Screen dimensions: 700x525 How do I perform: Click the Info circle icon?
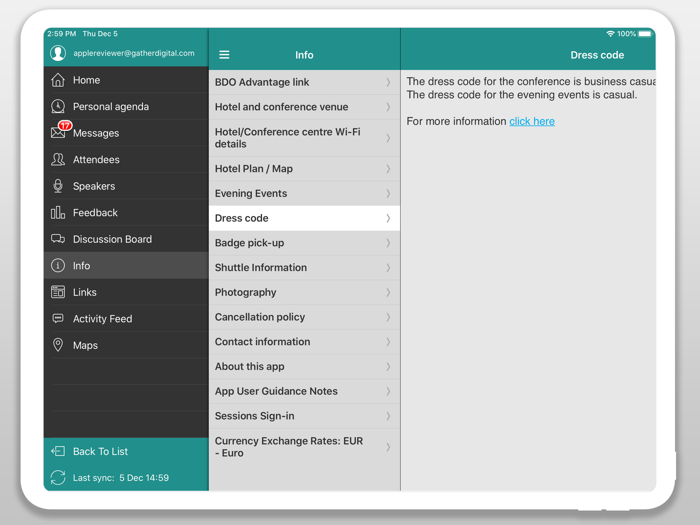click(x=58, y=265)
